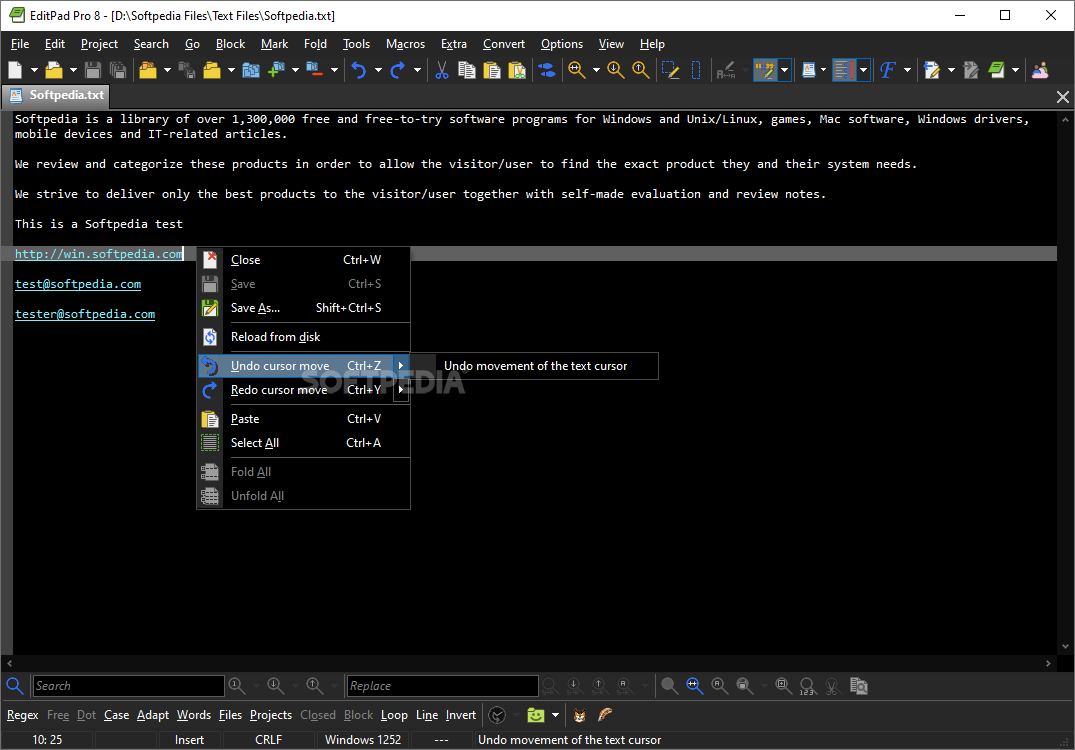Toggle the Adapt search option
Screen dimensions: 1075x750
coord(153,715)
